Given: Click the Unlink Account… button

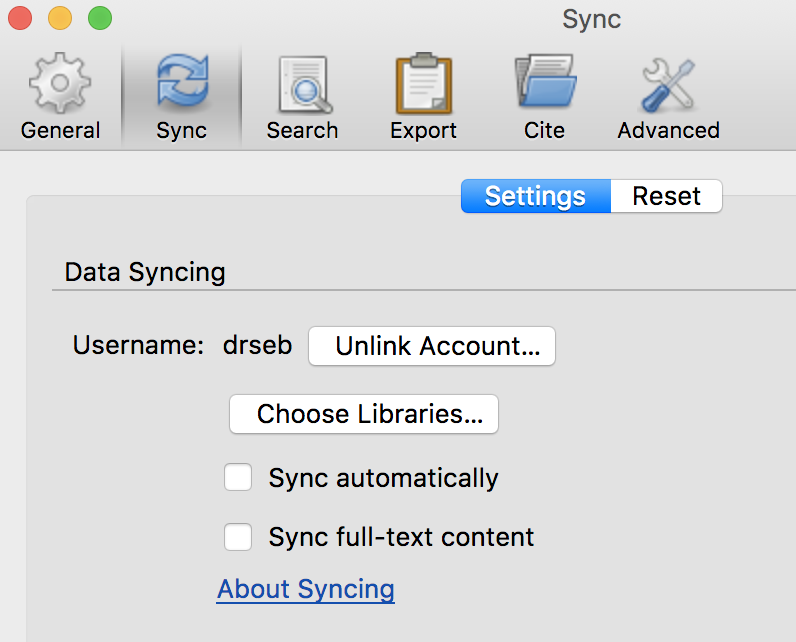Looking at the screenshot, I should click(x=432, y=346).
